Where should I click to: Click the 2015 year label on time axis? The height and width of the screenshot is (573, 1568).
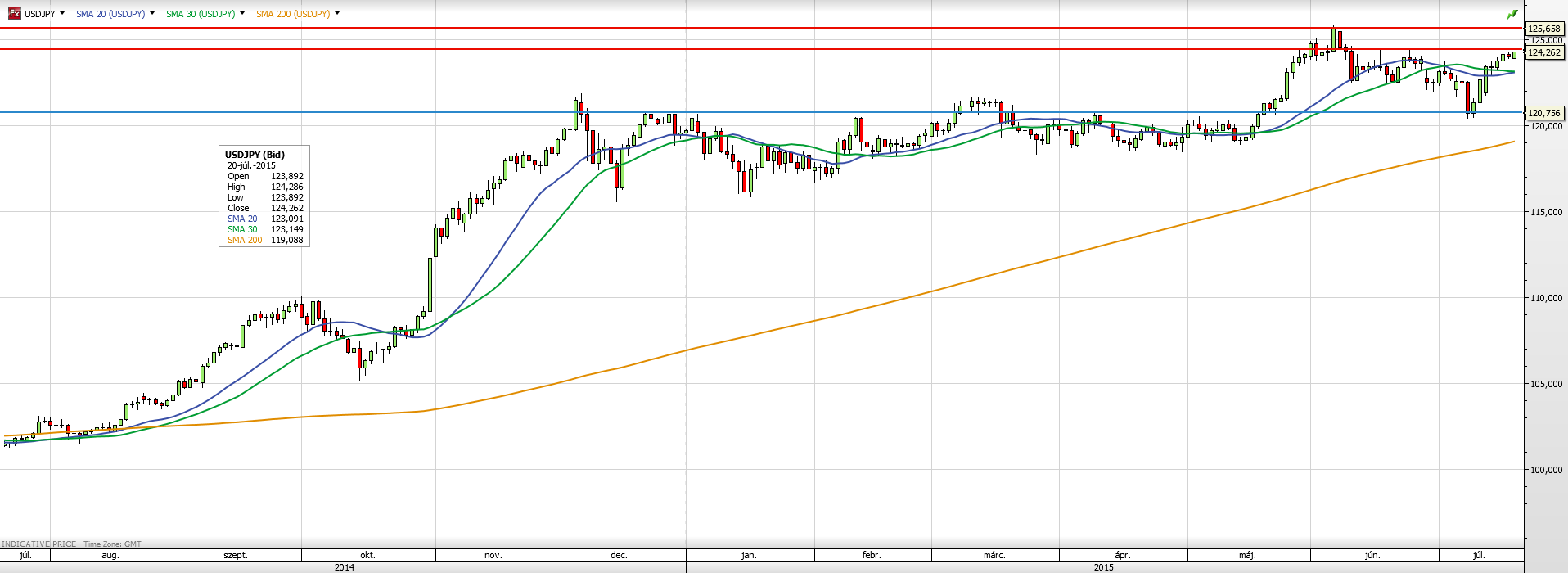pyautogui.click(x=1103, y=567)
